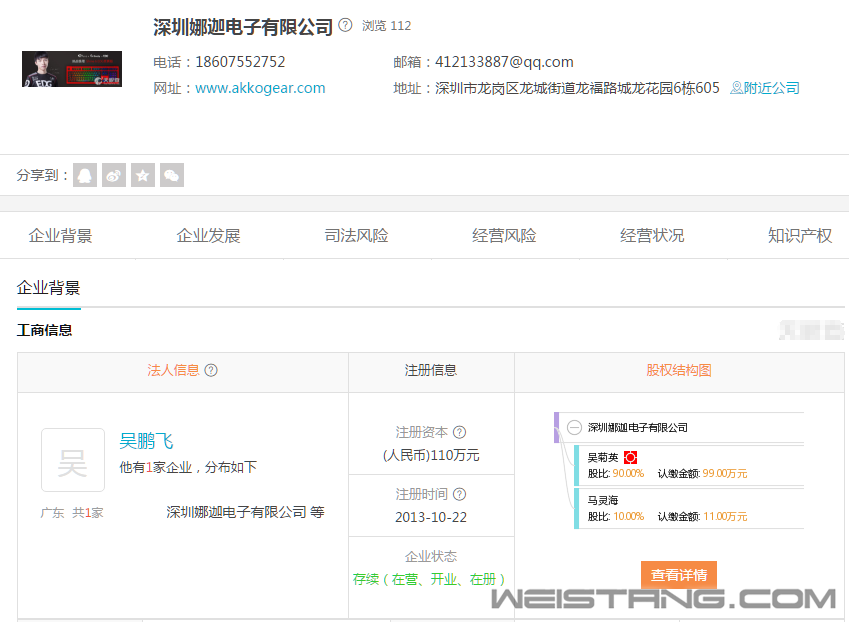This screenshot has width=849, height=622.
Task: Click the registration date 2013-10-22
Action: (431, 517)
